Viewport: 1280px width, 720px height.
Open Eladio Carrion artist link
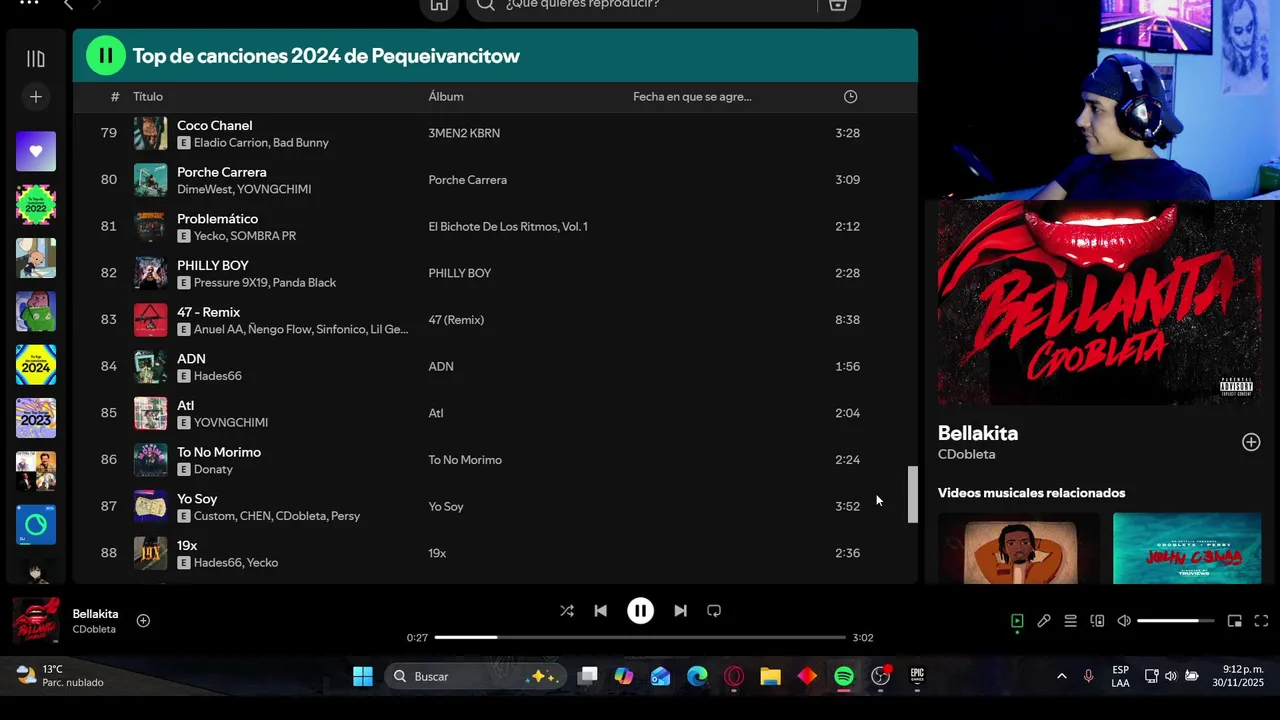pos(231,143)
